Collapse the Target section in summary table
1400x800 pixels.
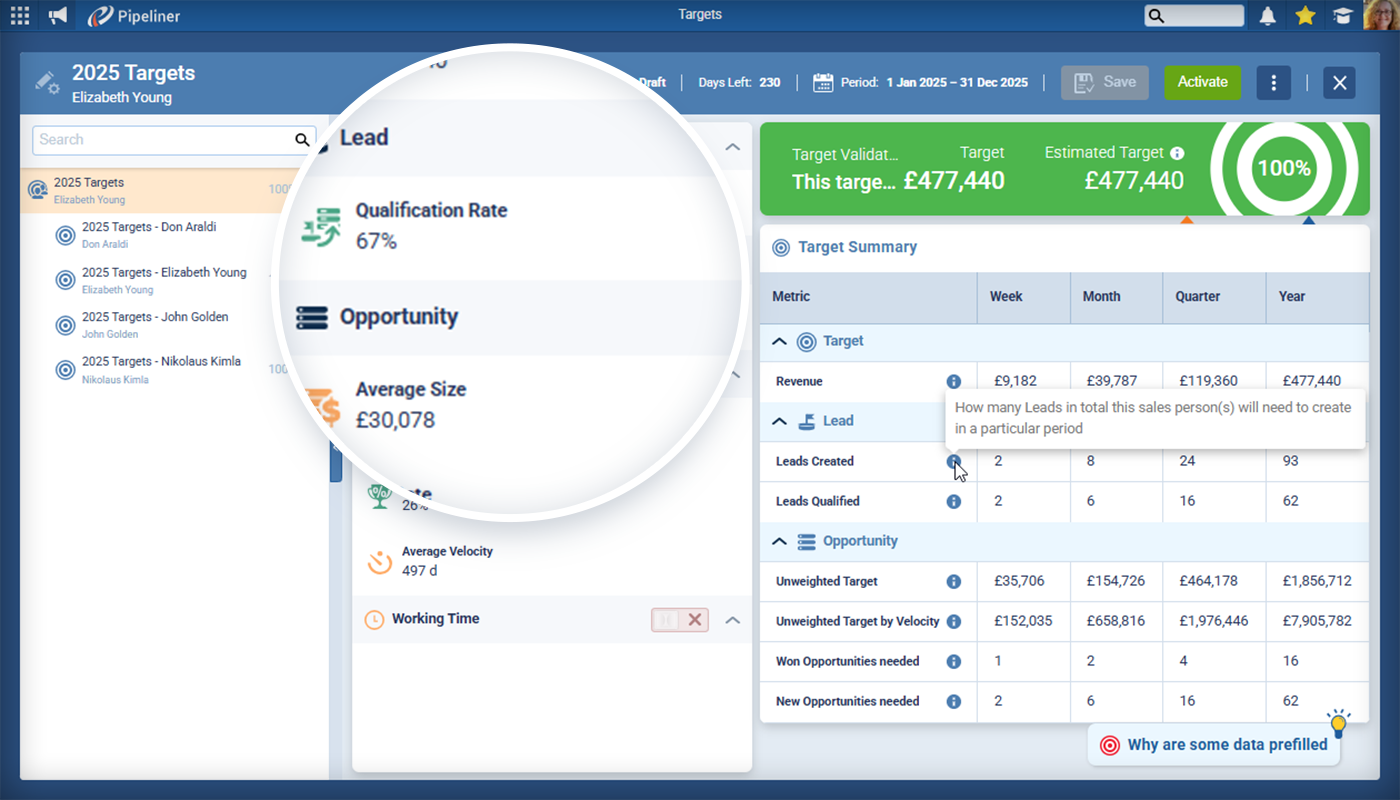tap(779, 341)
